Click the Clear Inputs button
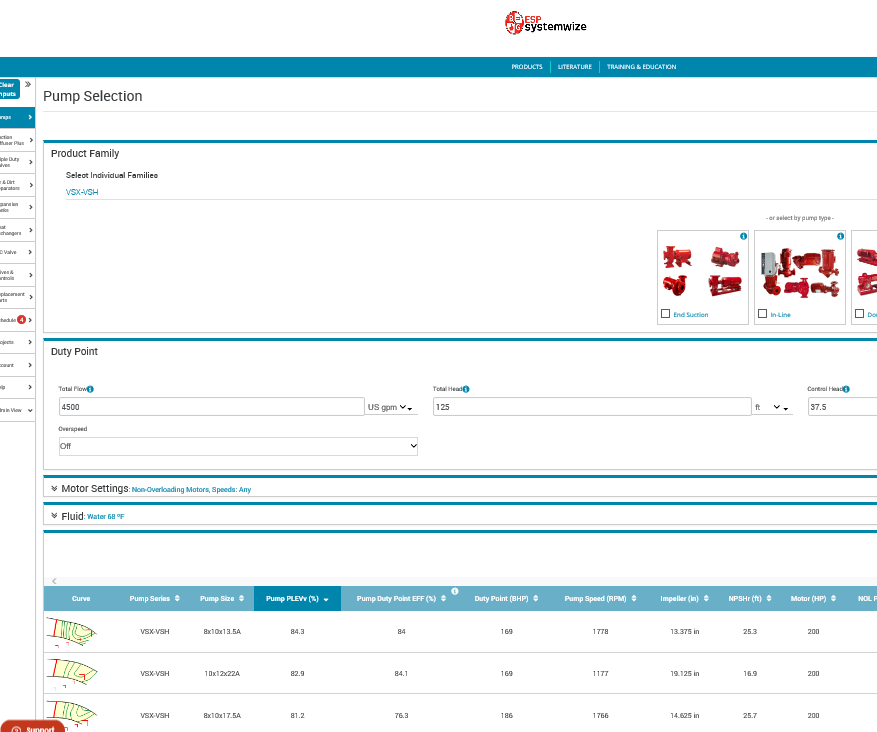The height and width of the screenshot is (732, 877). [x=9, y=89]
